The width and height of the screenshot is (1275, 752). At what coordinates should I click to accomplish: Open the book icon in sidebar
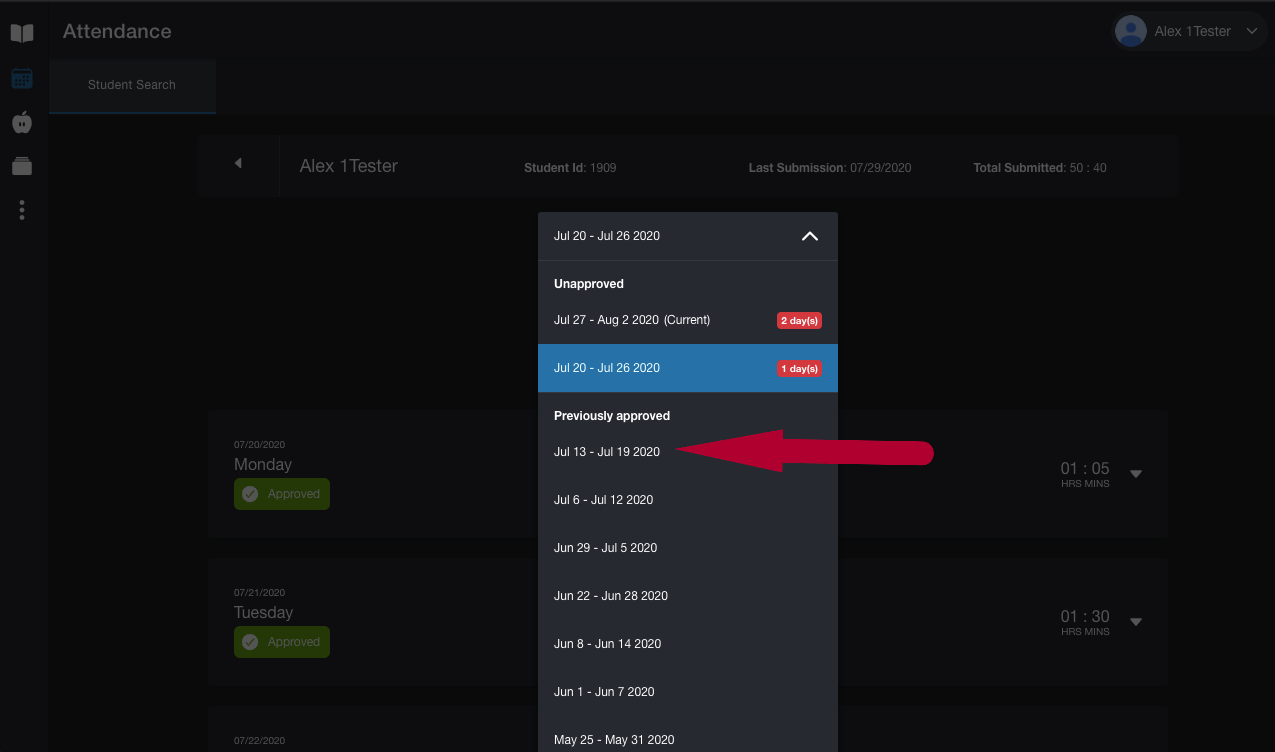click(x=22, y=33)
